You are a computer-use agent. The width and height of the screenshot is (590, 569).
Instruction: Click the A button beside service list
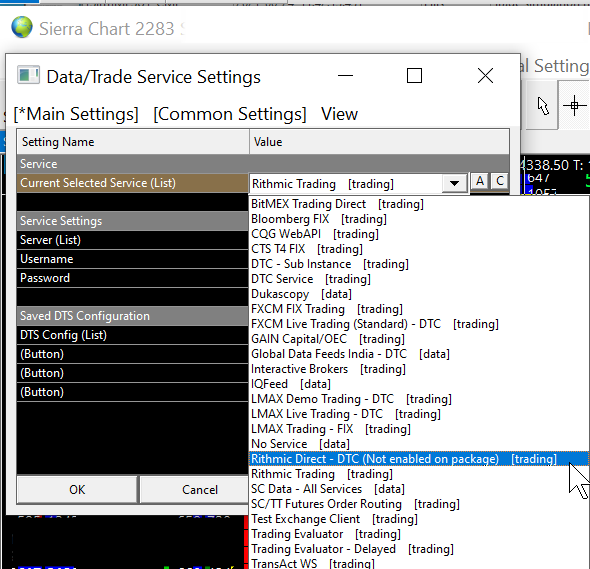pyautogui.click(x=480, y=181)
